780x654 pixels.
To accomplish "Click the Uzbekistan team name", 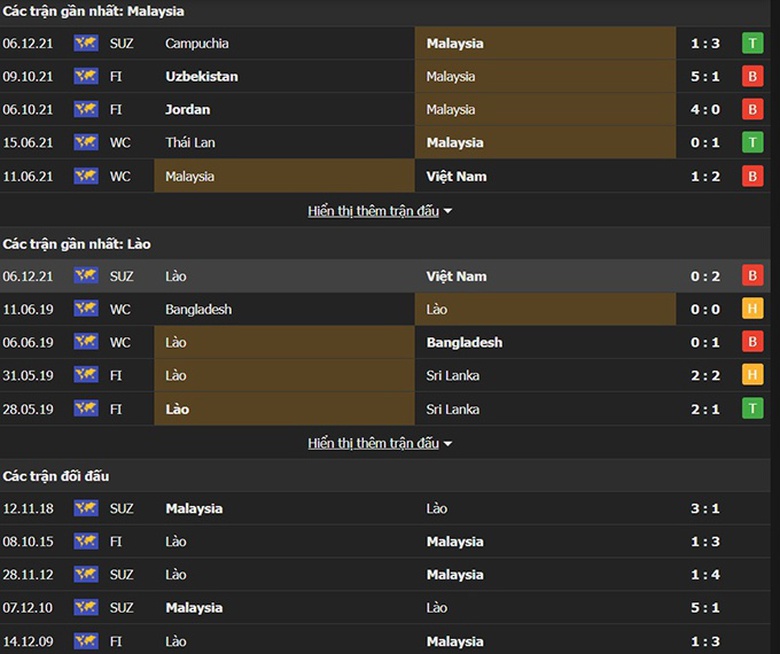I will pos(201,76).
